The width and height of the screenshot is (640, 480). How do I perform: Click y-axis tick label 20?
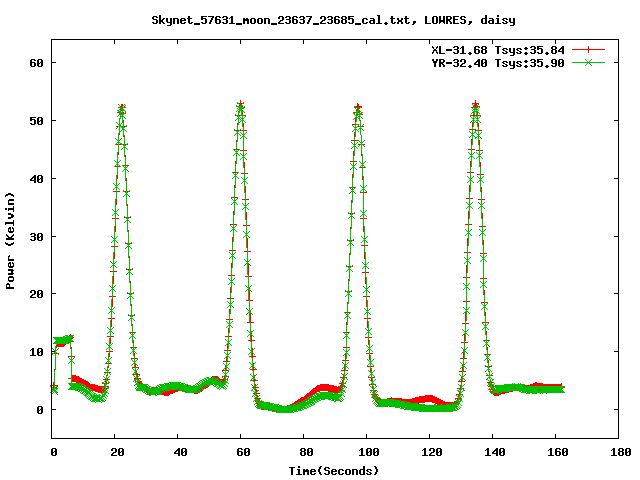[36, 294]
